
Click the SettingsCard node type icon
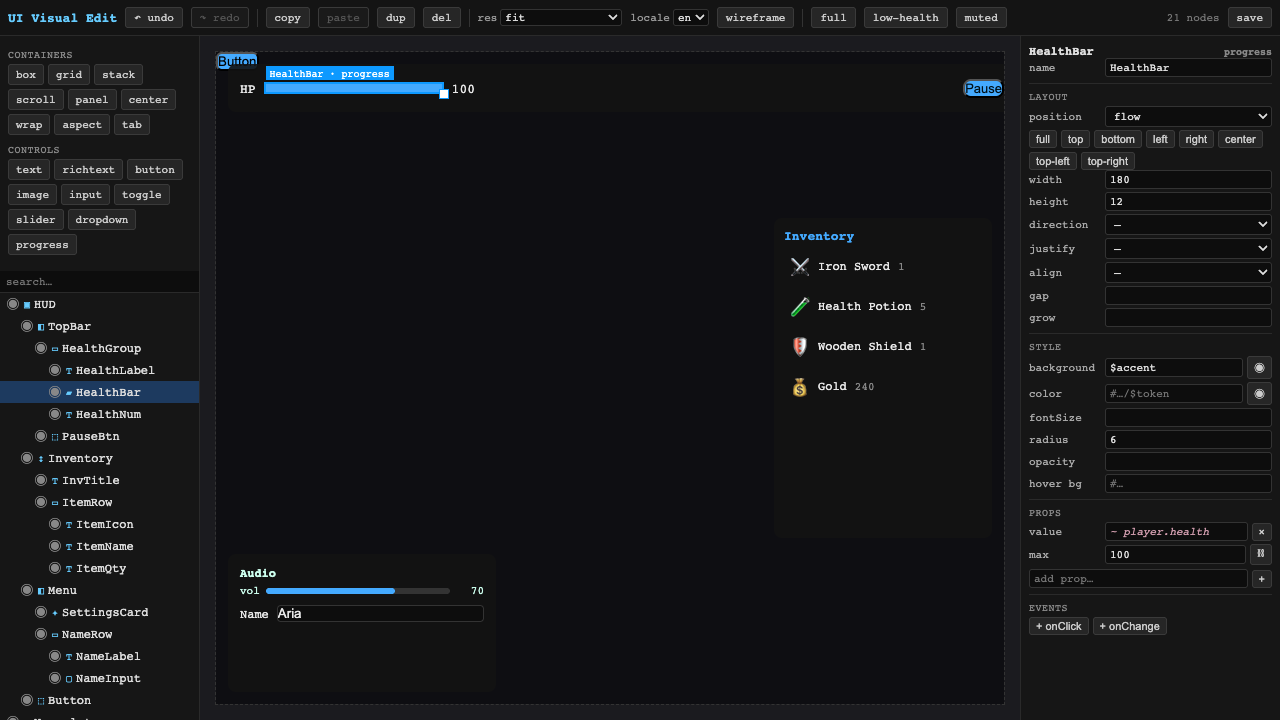[x=55, y=613]
